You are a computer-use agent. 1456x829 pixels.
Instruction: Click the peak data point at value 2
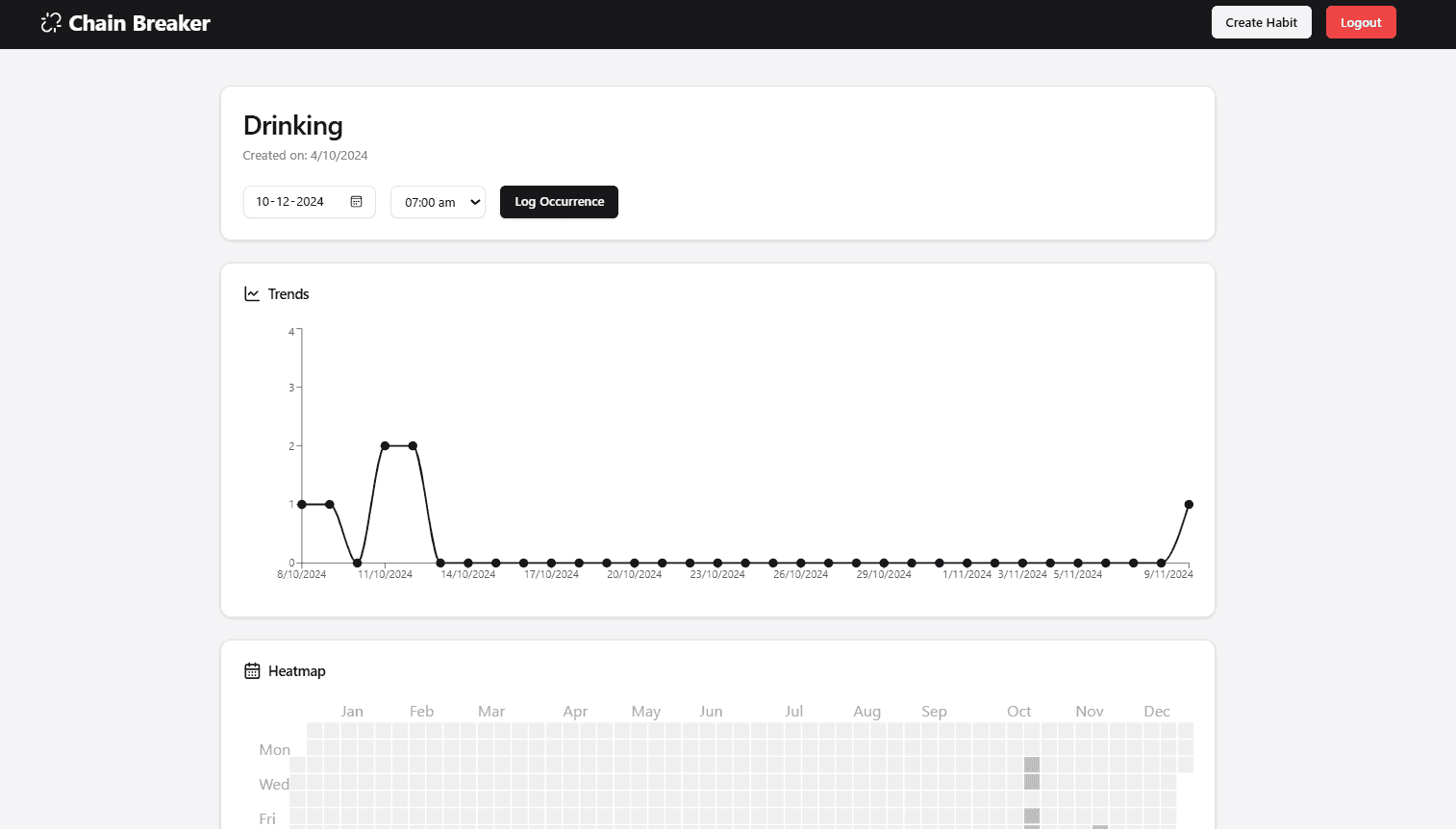[385, 445]
